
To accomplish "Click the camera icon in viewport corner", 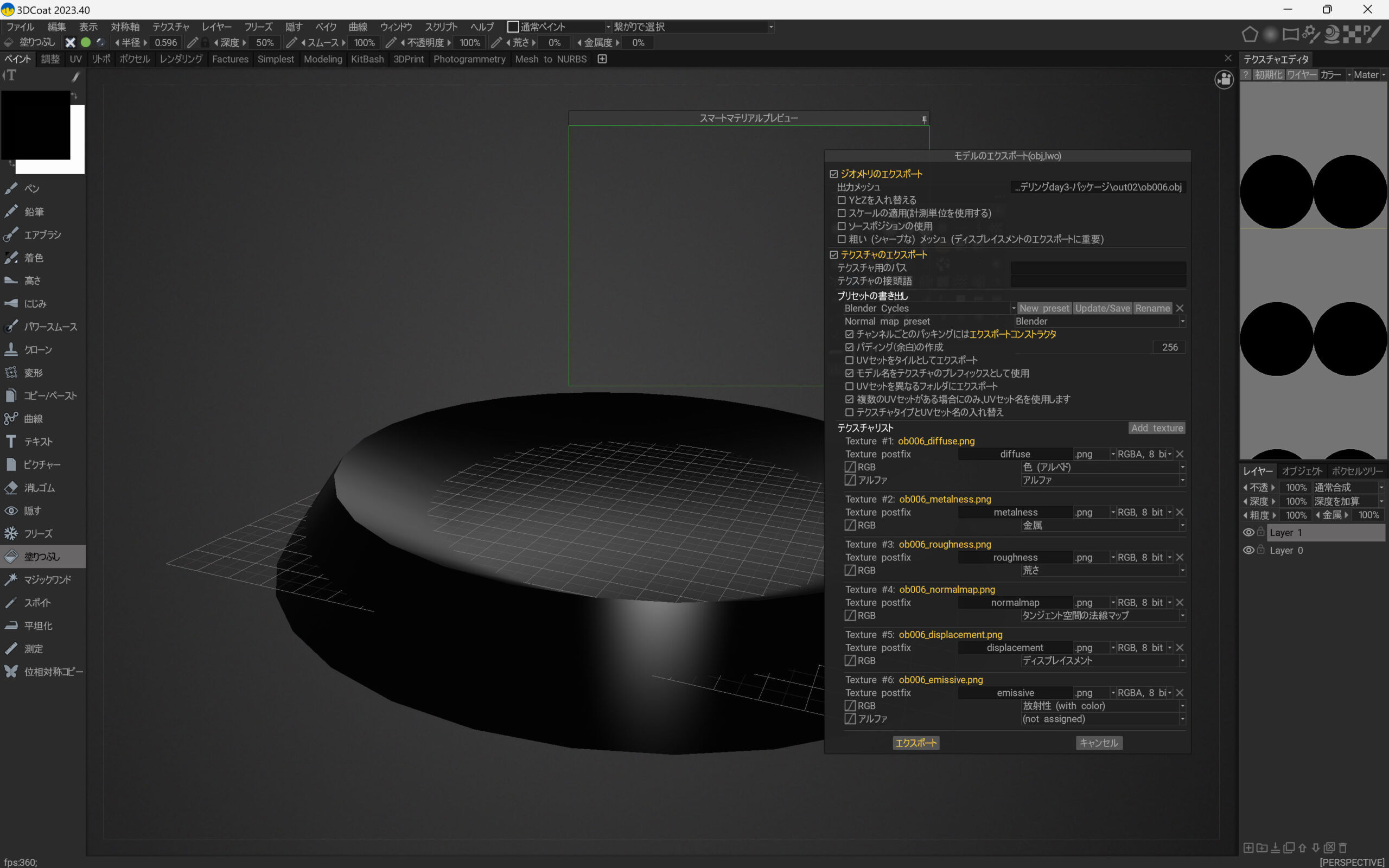I will click(x=1224, y=79).
